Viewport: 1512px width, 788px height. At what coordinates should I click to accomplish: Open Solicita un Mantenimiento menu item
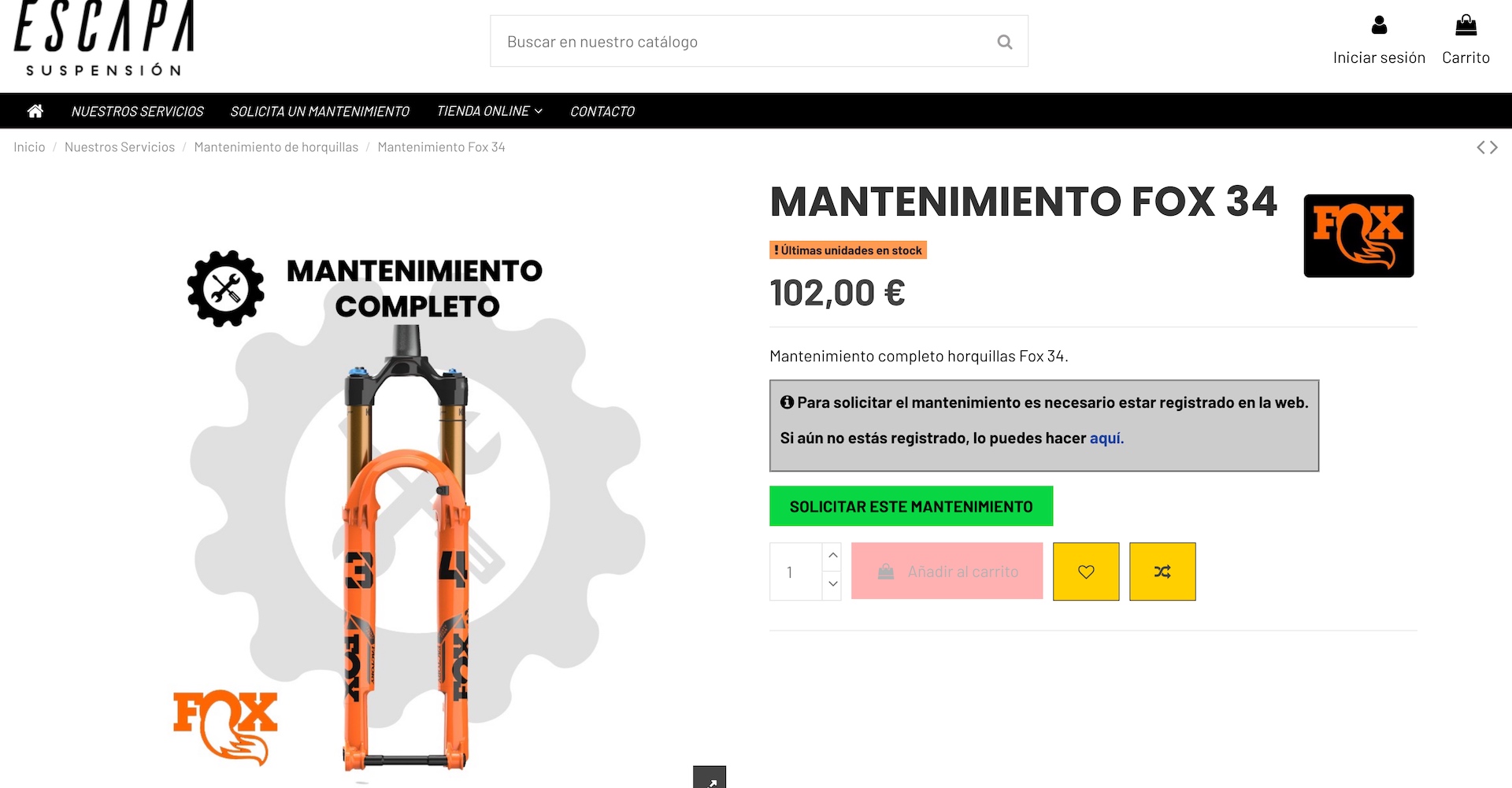pos(320,111)
